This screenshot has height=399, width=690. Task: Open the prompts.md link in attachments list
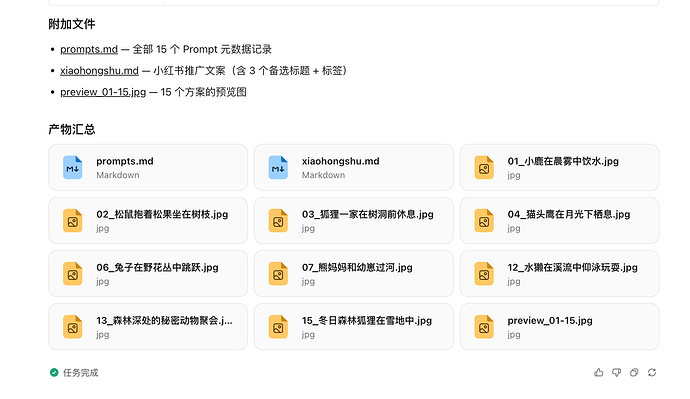(89, 49)
